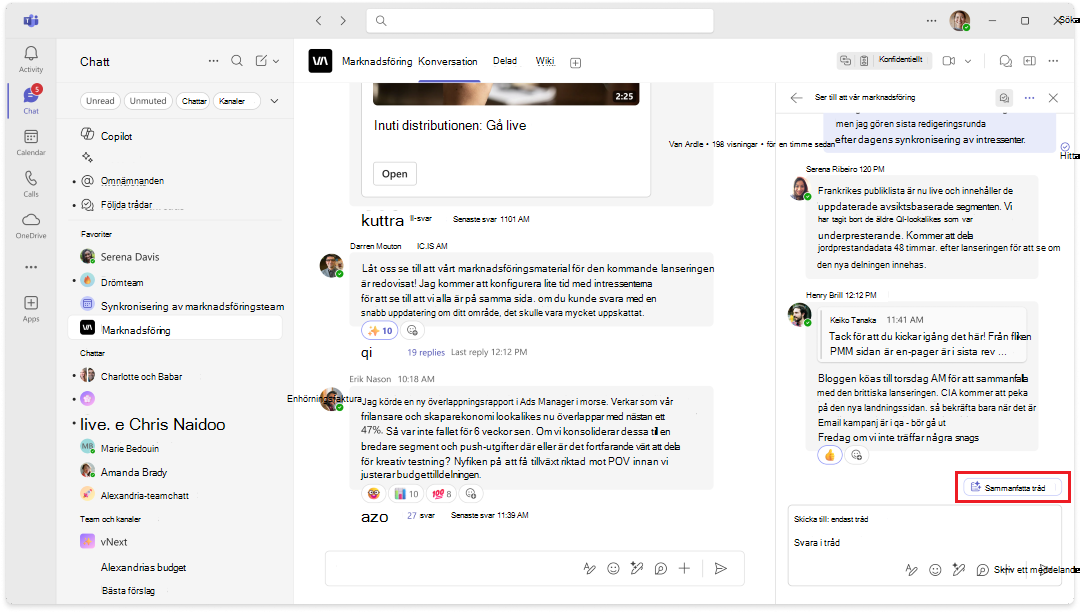The image size is (1080, 613).
Task: Start a video meeting
Action: pyautogui.click(x=948, y=61)
